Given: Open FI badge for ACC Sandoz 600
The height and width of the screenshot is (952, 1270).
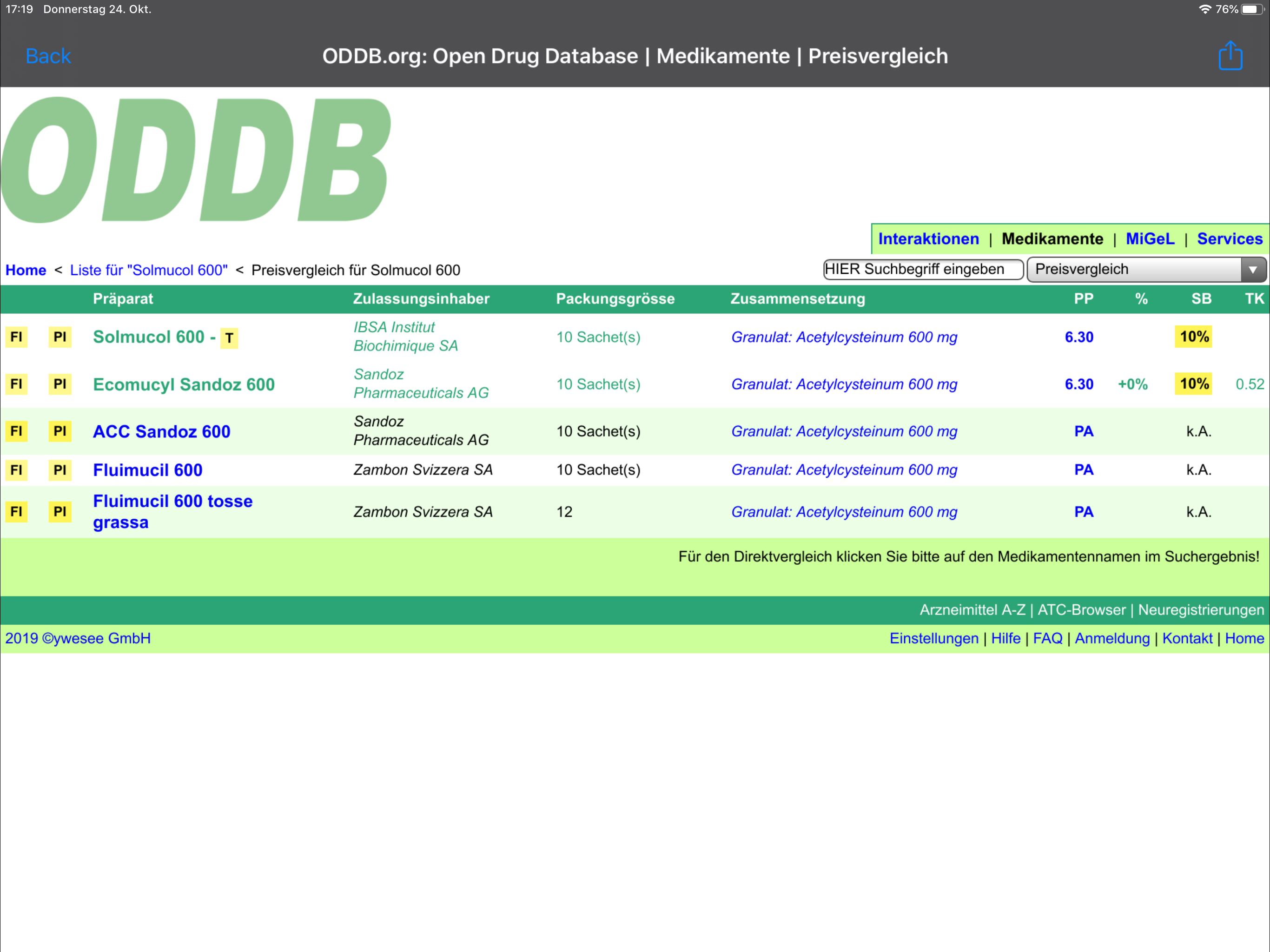Looking at the screenshot, I should click(17, 430).
